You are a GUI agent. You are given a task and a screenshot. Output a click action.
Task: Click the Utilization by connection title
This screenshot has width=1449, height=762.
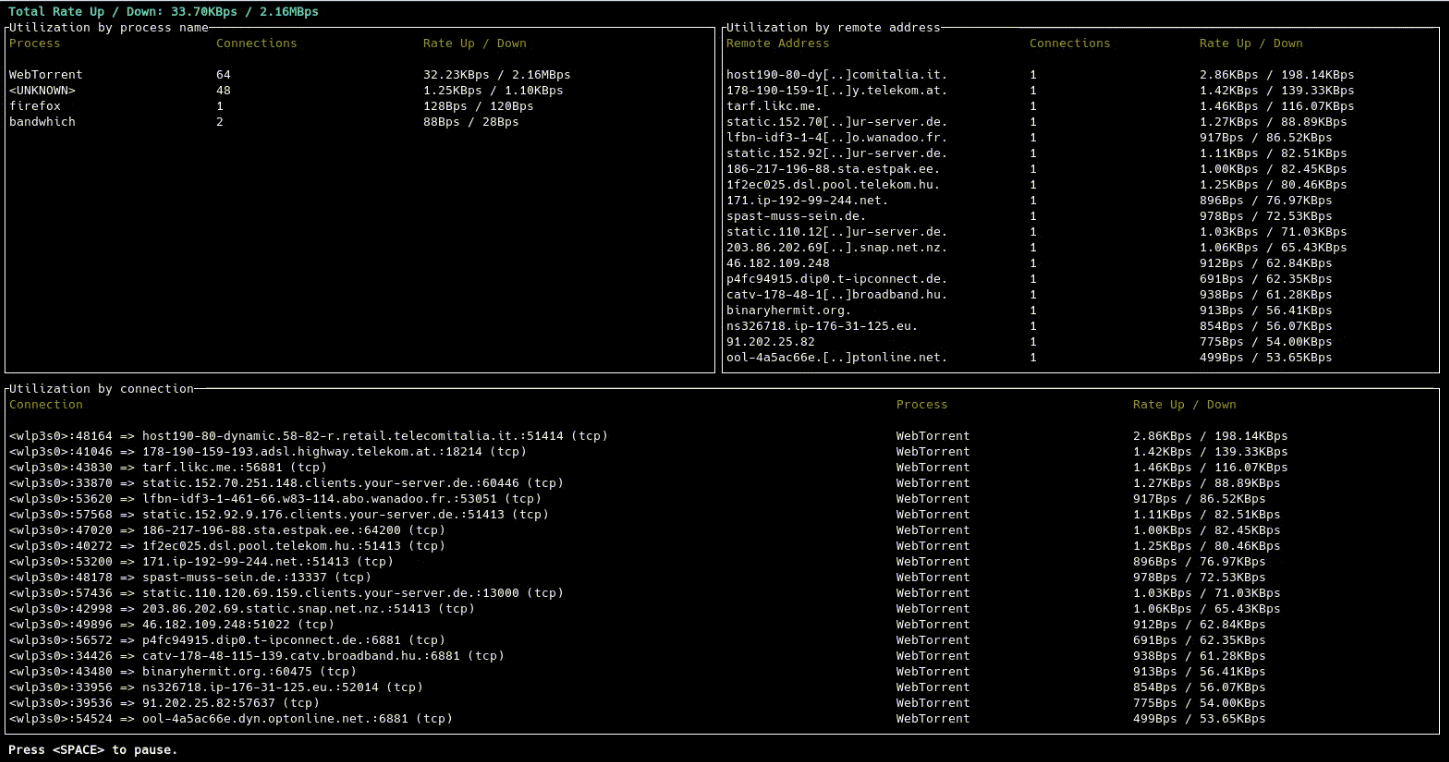[101, 389]
